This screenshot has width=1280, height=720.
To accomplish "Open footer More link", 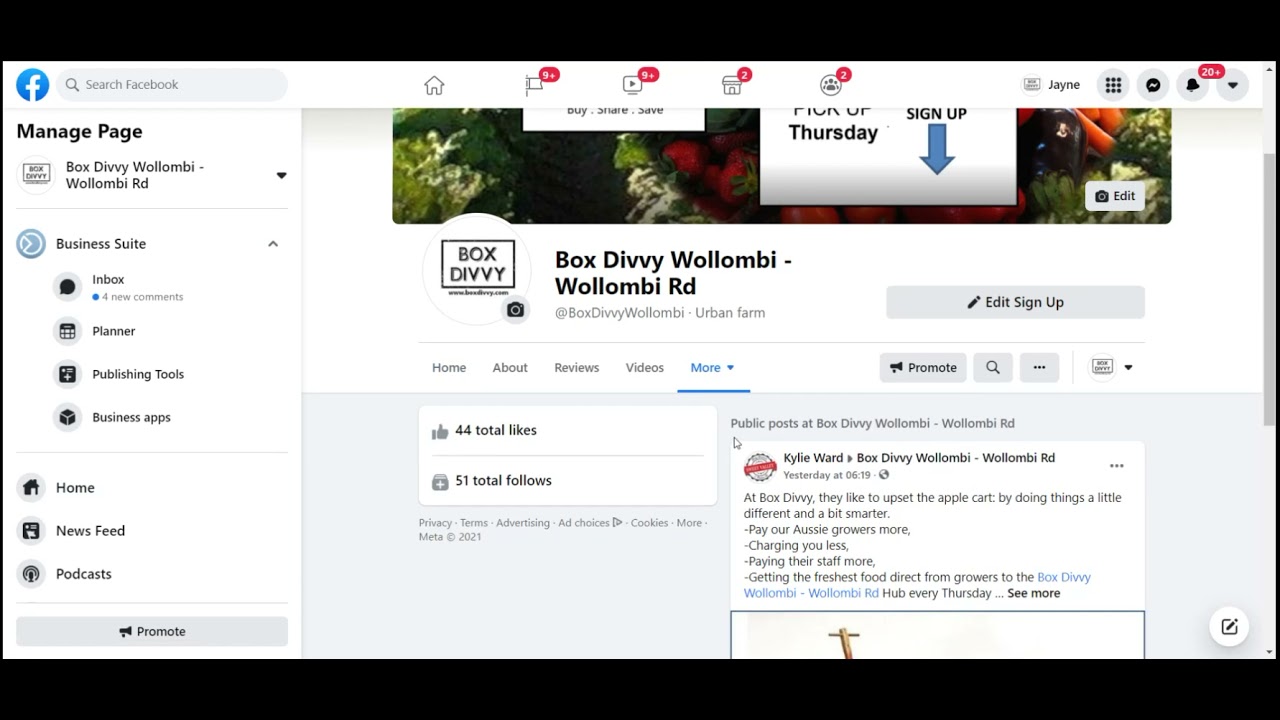I will tap(689, 523).
